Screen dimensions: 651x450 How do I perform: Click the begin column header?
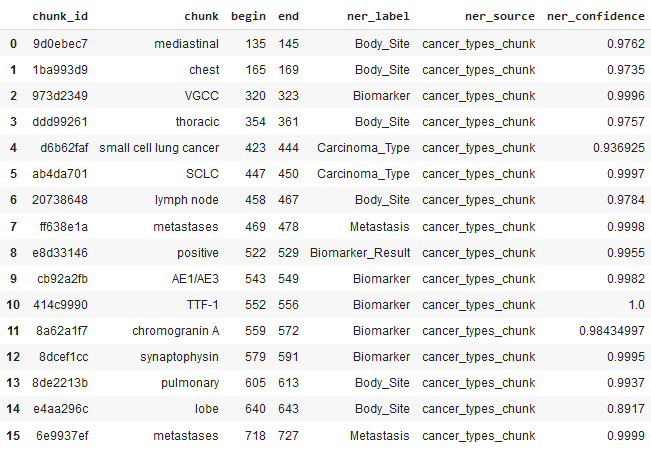248,17
